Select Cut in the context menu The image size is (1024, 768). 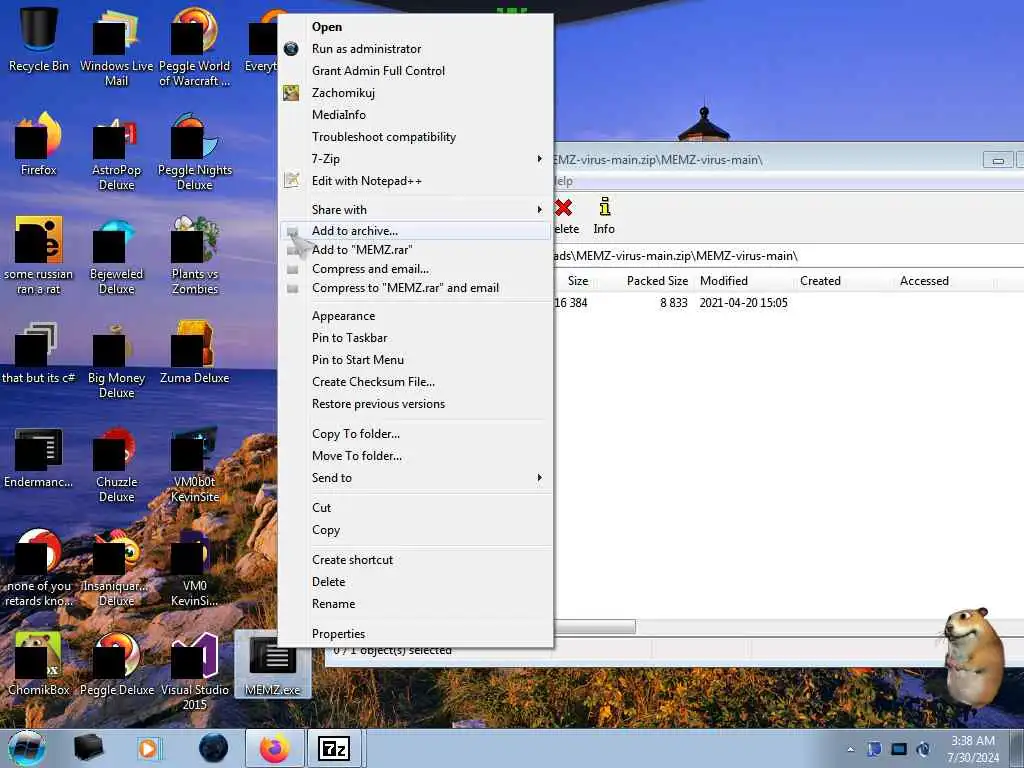point(416,508)
